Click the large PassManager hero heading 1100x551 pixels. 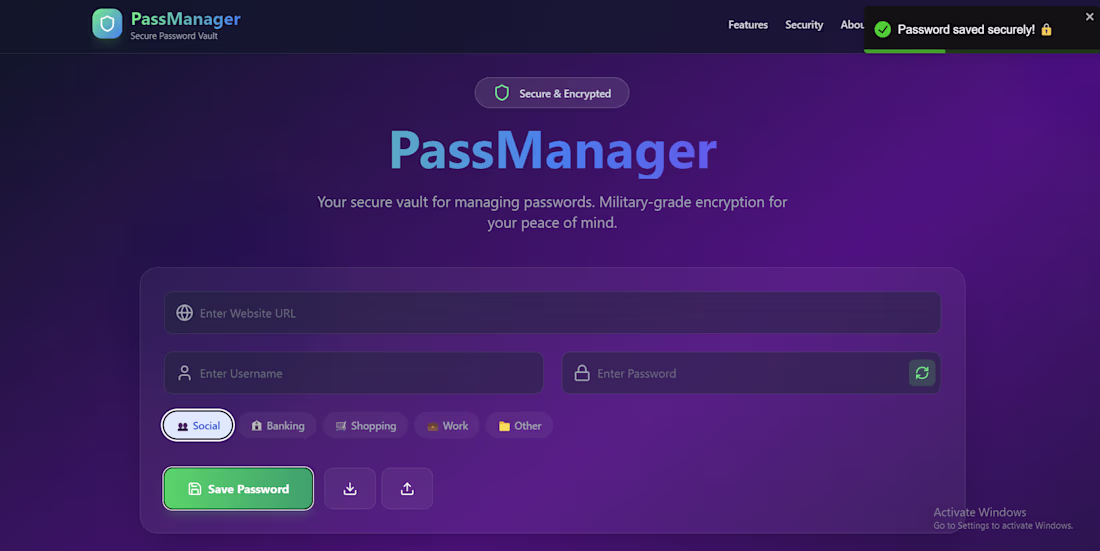pyautogui.click(x=553, y=150)
